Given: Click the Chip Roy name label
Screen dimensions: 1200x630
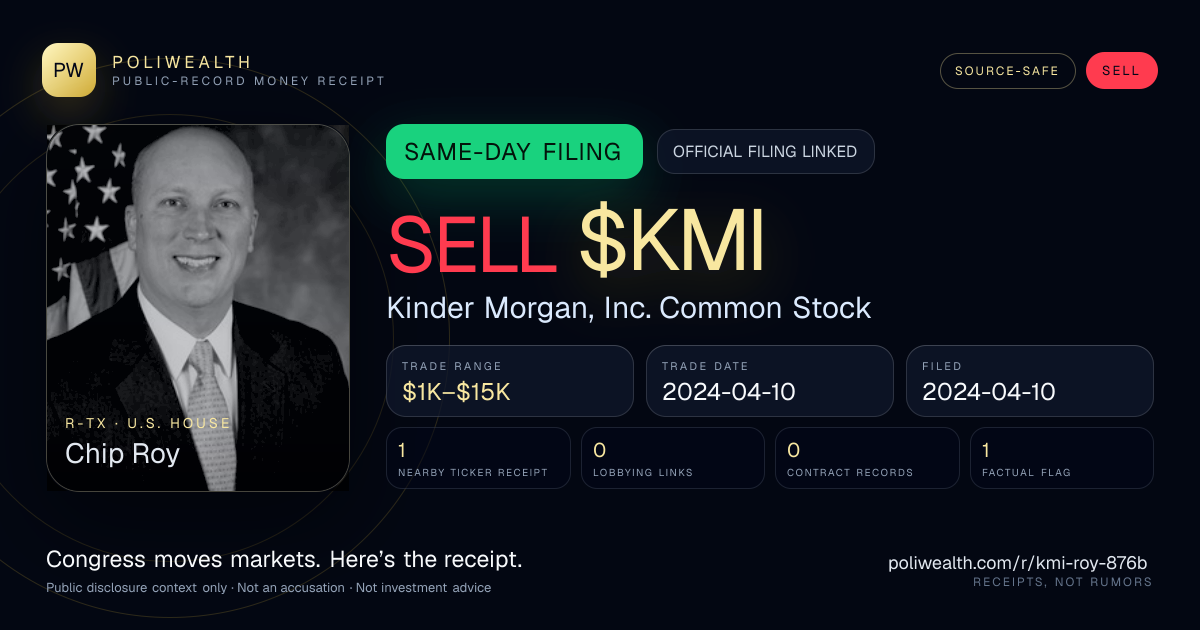Looking at the screenshot, I should [123, 454].
